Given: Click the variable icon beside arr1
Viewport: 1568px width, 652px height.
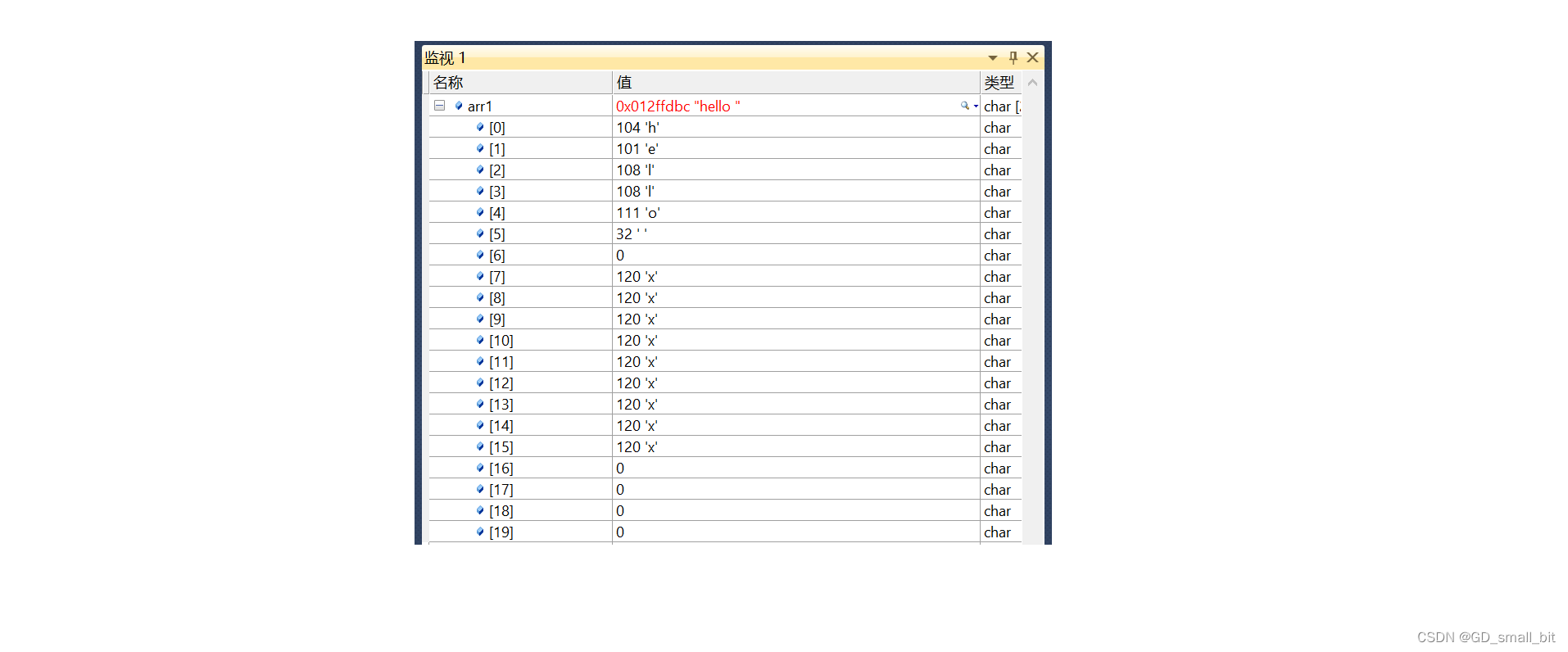Looking at the screenshot, I should [459, 106].
